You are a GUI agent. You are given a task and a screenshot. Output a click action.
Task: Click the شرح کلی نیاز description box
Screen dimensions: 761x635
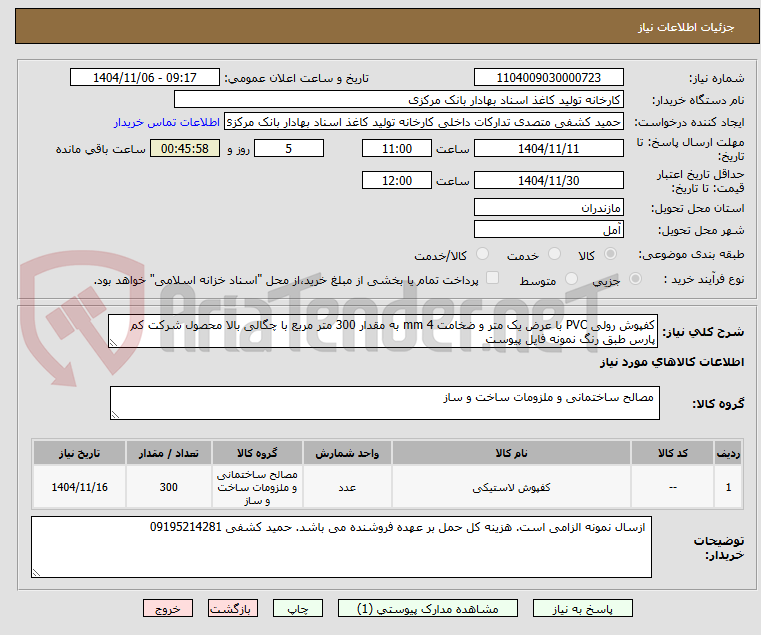(x=383, y=331)
